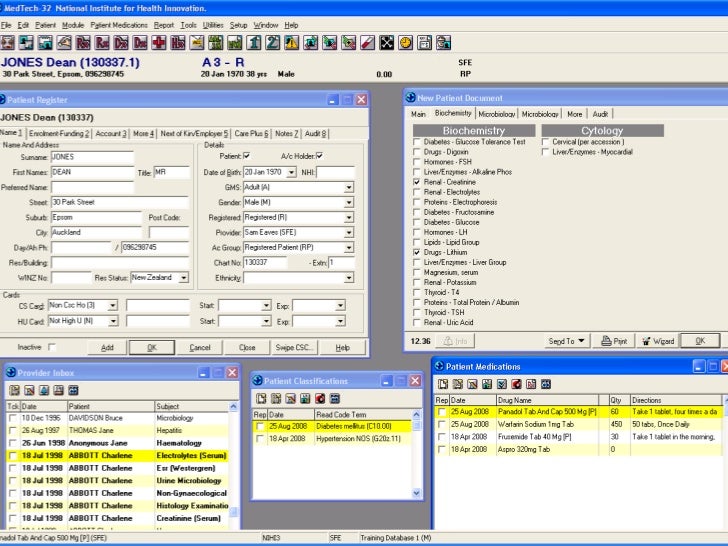The image size is (728, 546).
Task: Open the Gender dropdown
Action: tap(349, 202)
